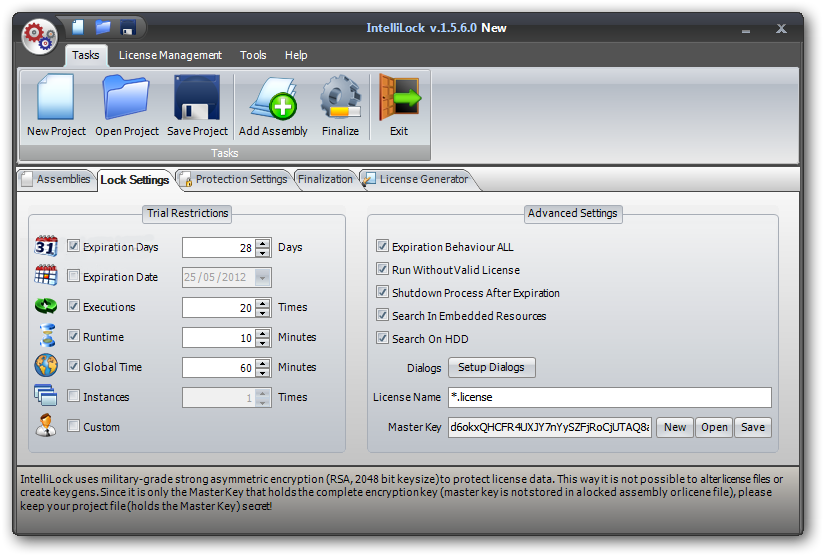This screenshot has height=556, width=824.
Task: Switch to the Assemblies tab
Action: [x=57, y=179]
